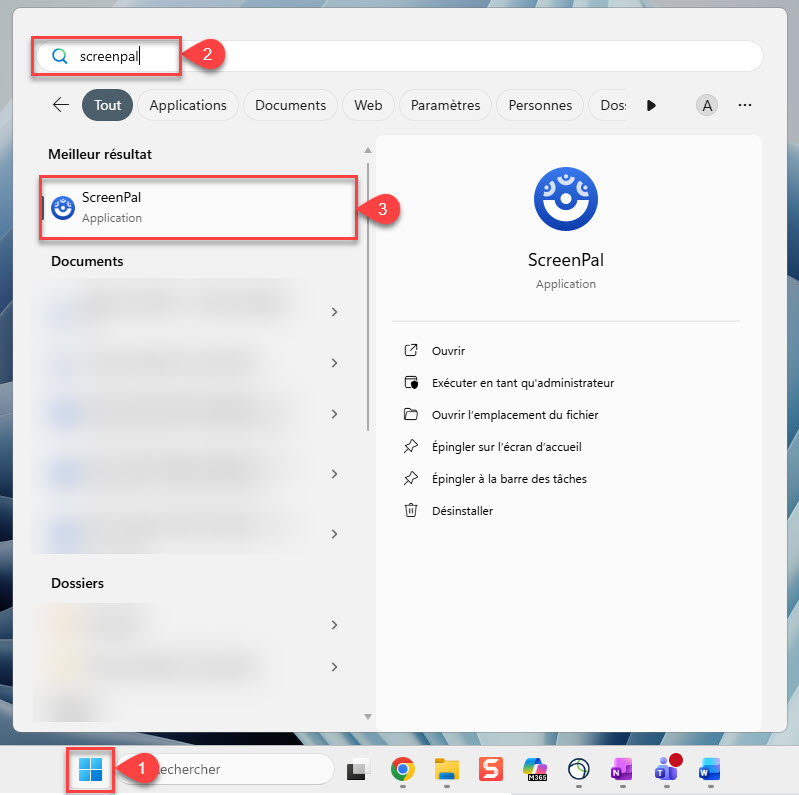The height and width of the screenshot is (795, 799).
Task: Choose Épingler sur l'écran d'accueil
Action: pyautogui.click(x=507, y=447)
